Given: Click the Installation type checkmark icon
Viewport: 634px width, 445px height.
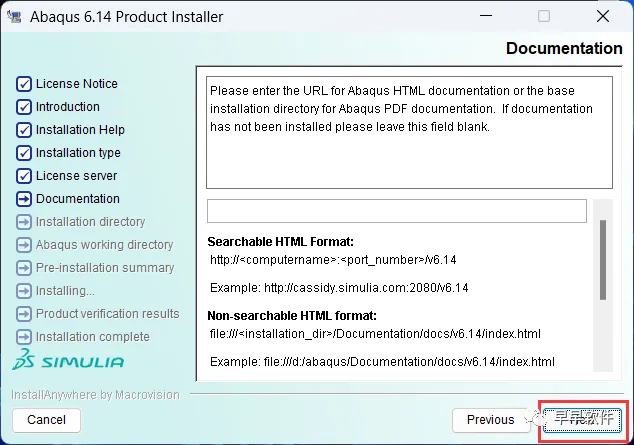Looking at the screenshot, I should tap(24, 153).
